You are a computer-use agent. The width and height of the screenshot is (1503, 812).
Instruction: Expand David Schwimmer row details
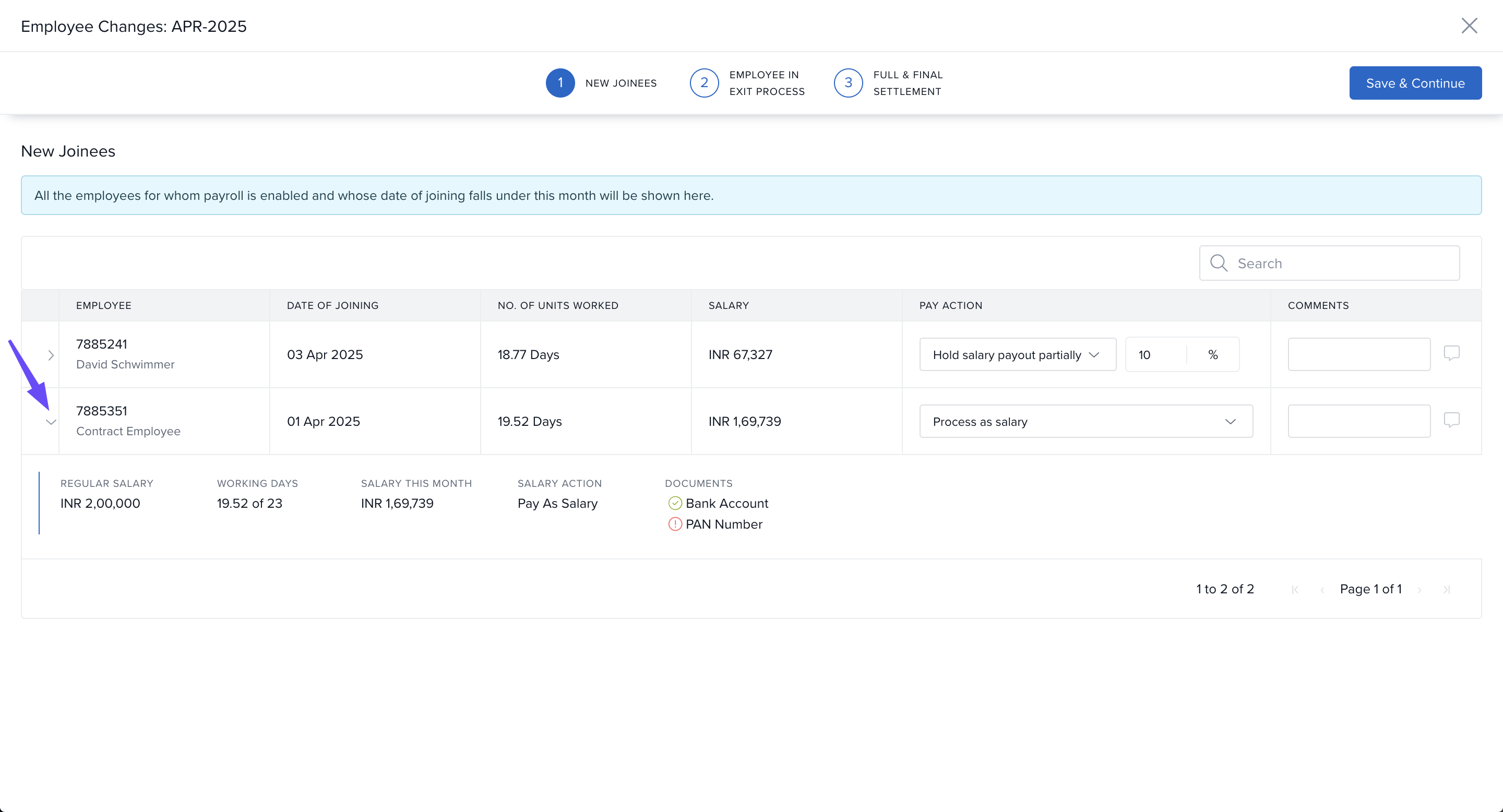(x=51, y=355)
